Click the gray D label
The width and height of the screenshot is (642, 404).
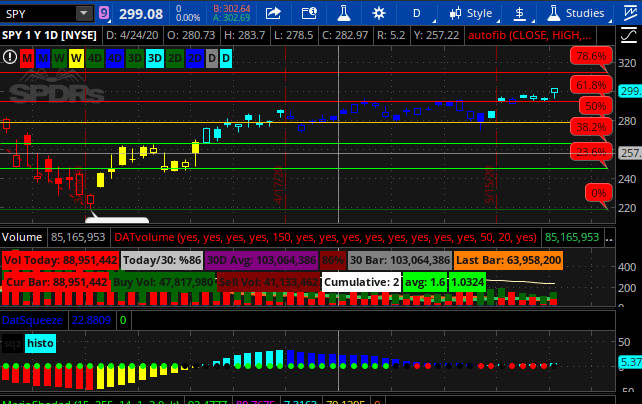212,59
